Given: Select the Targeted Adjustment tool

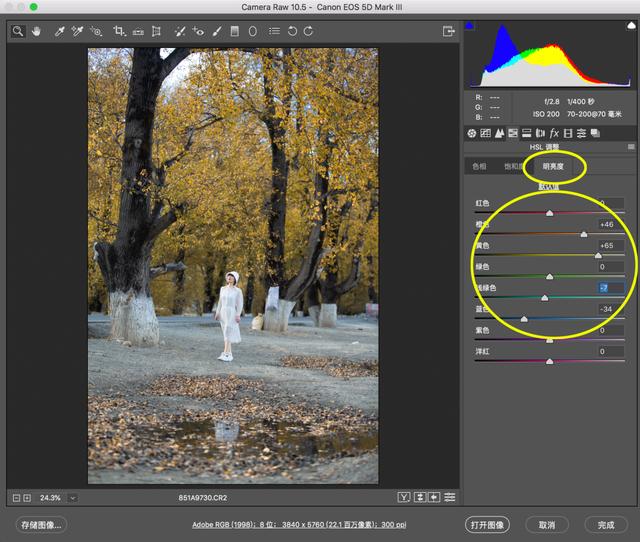Looking at the screenshot, I should pyautogui.click(x=96, y=31).
